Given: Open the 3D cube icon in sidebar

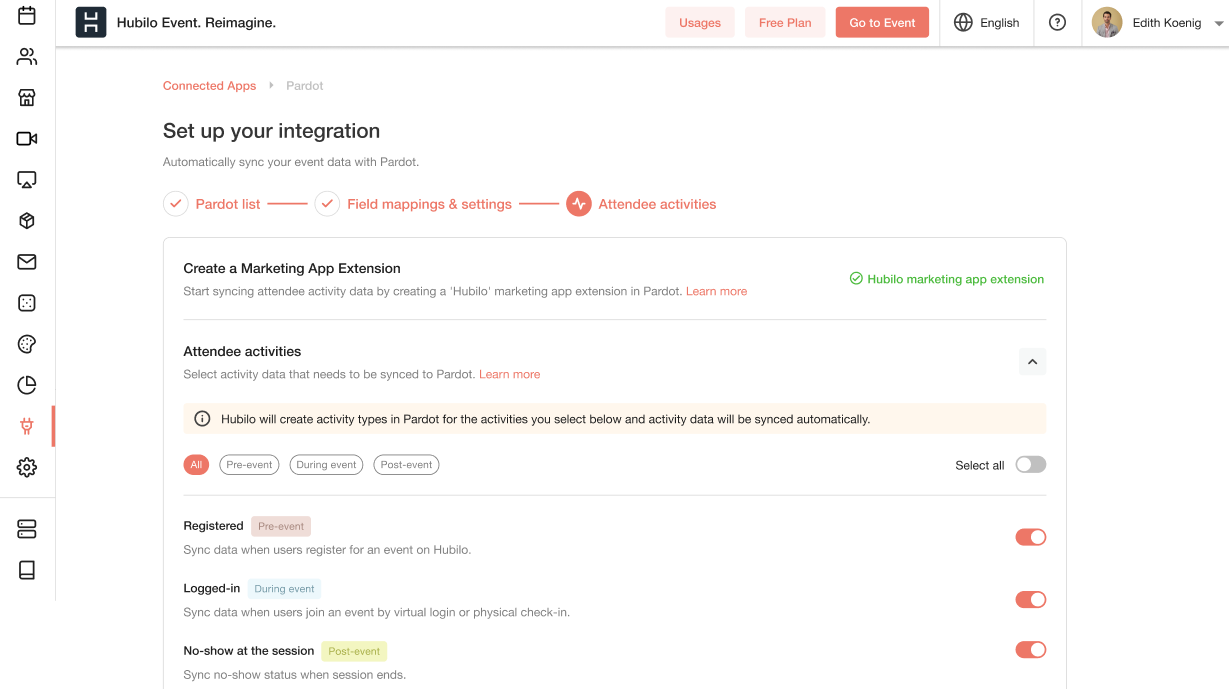Looking at the screenshot, I should point(27,221).
